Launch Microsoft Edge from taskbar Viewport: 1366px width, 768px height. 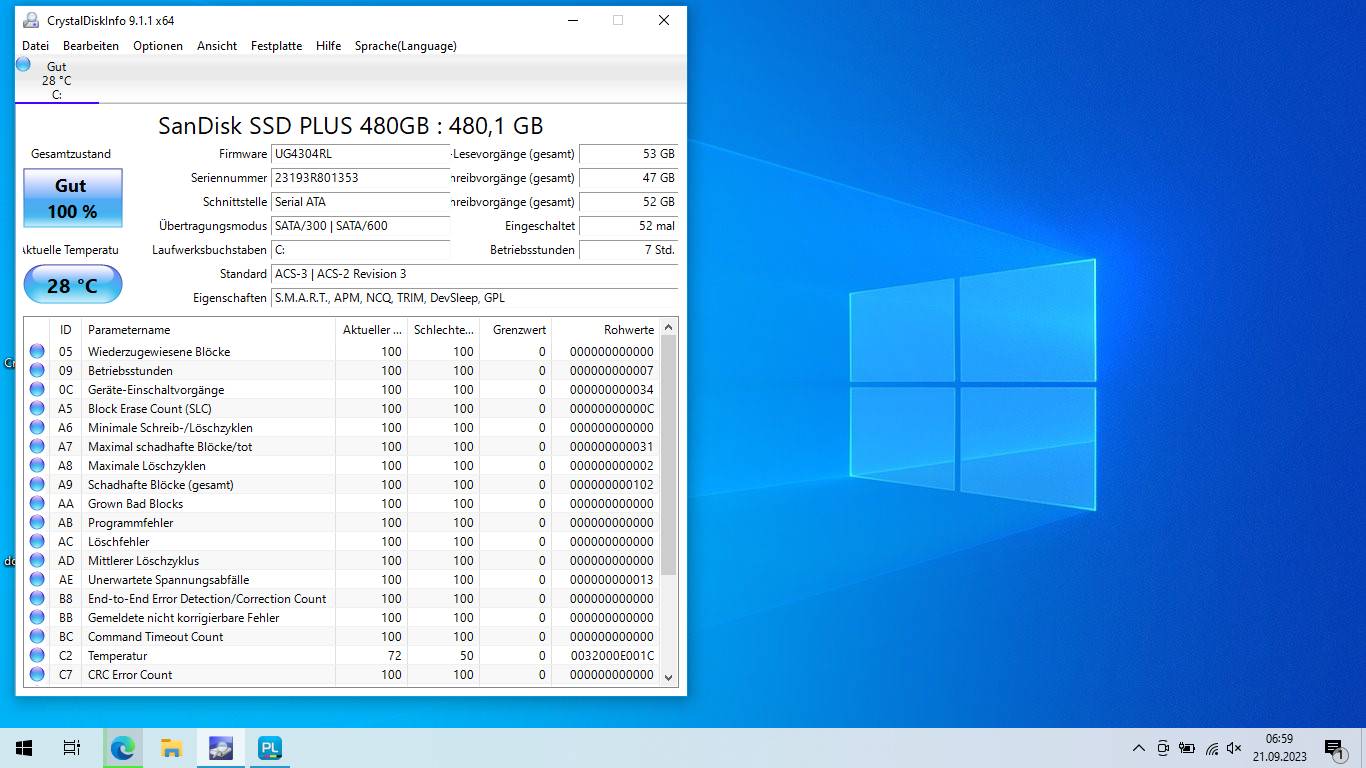click(123, 748)
